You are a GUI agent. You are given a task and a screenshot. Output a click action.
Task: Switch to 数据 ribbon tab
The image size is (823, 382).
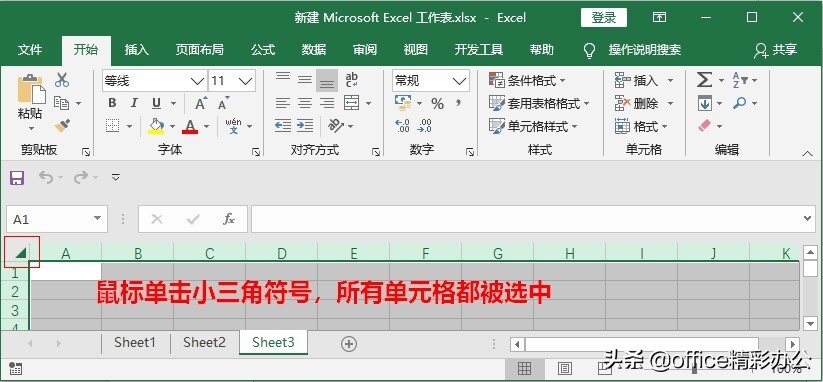(314, 50)
